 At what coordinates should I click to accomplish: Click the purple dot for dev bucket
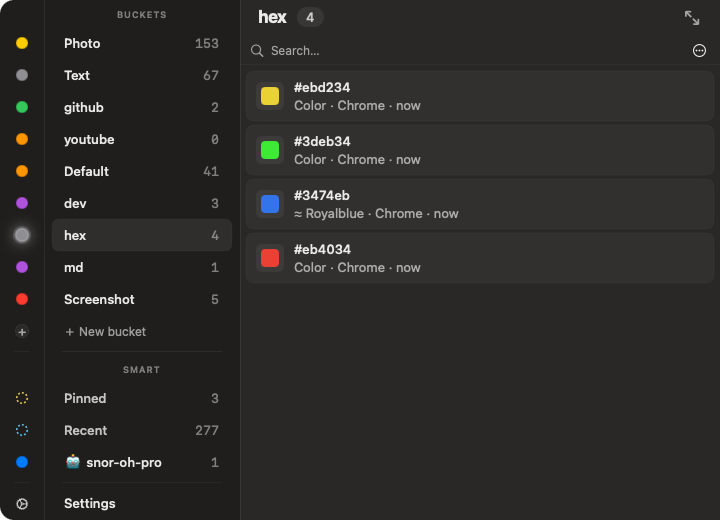(22, 203)
